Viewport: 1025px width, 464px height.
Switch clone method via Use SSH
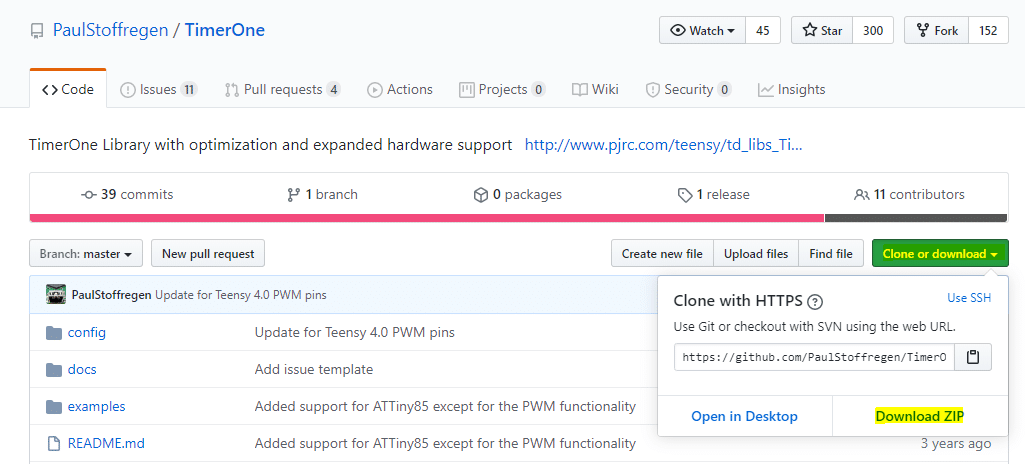coord(968,298)
